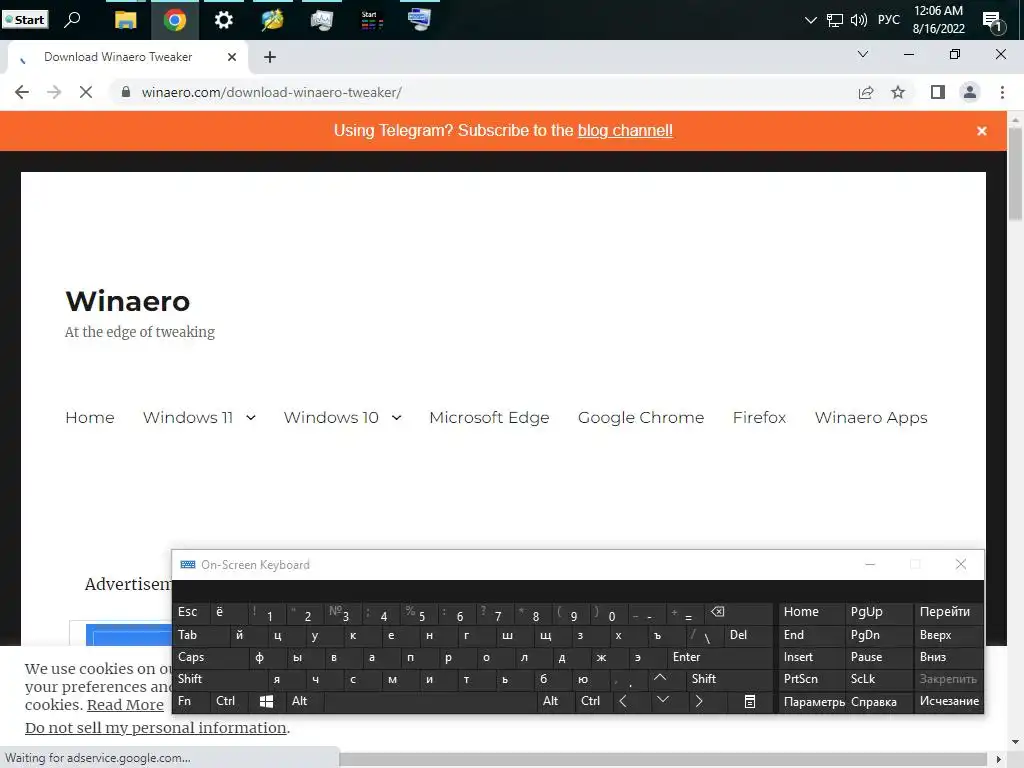This screenshot has width=1024, height=768.
Task: Toggle the left Shift key
Action: point(219,679)
